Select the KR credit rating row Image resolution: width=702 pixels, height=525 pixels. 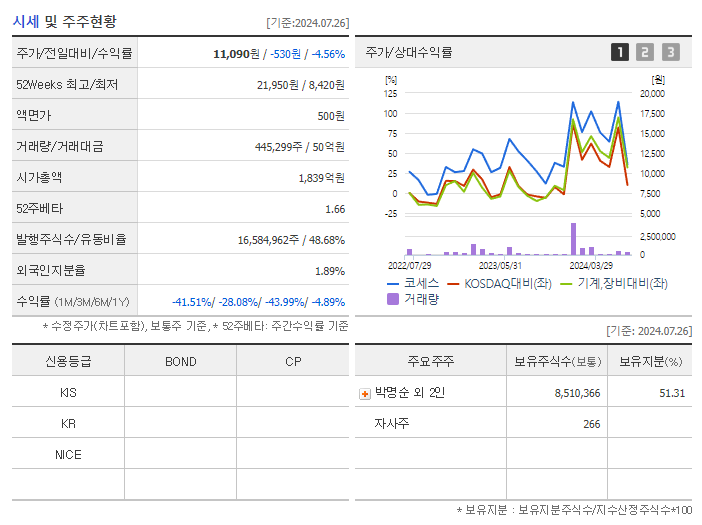180,423
